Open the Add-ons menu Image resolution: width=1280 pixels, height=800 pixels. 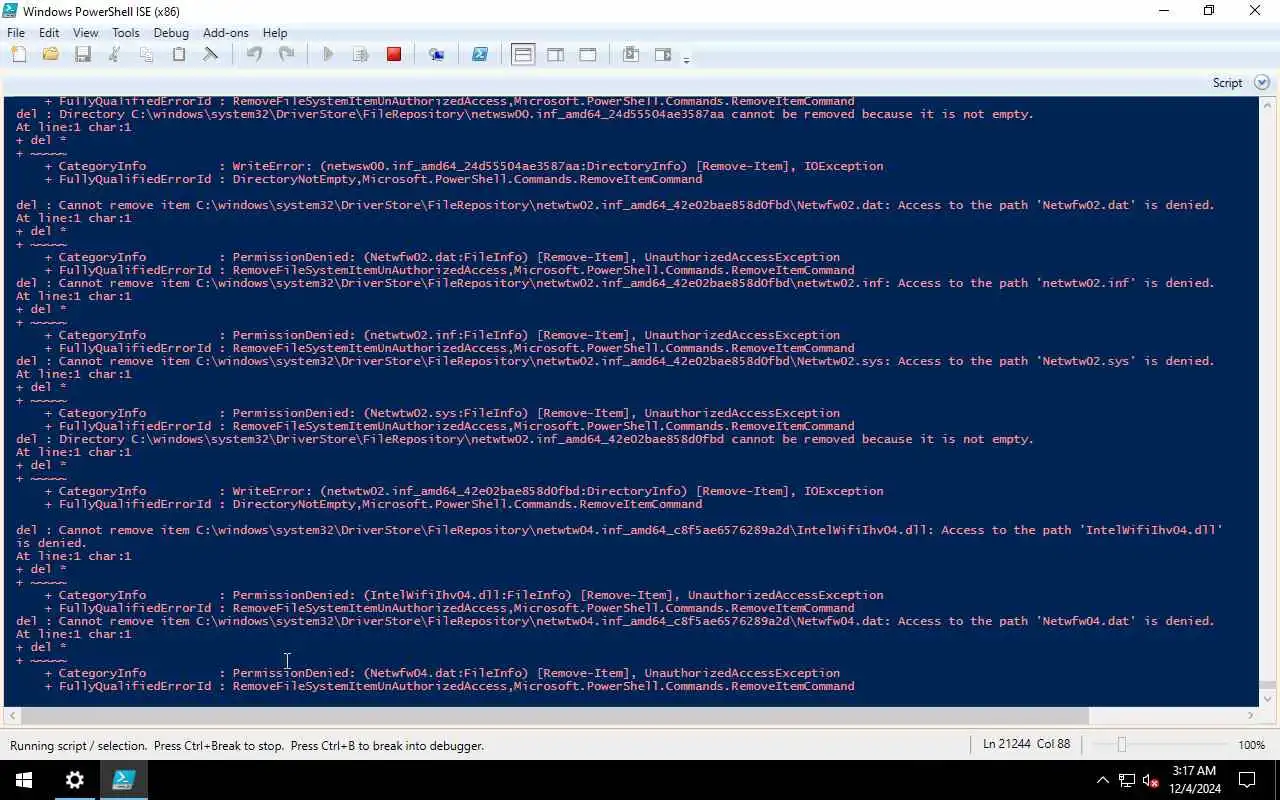point(226,33)
